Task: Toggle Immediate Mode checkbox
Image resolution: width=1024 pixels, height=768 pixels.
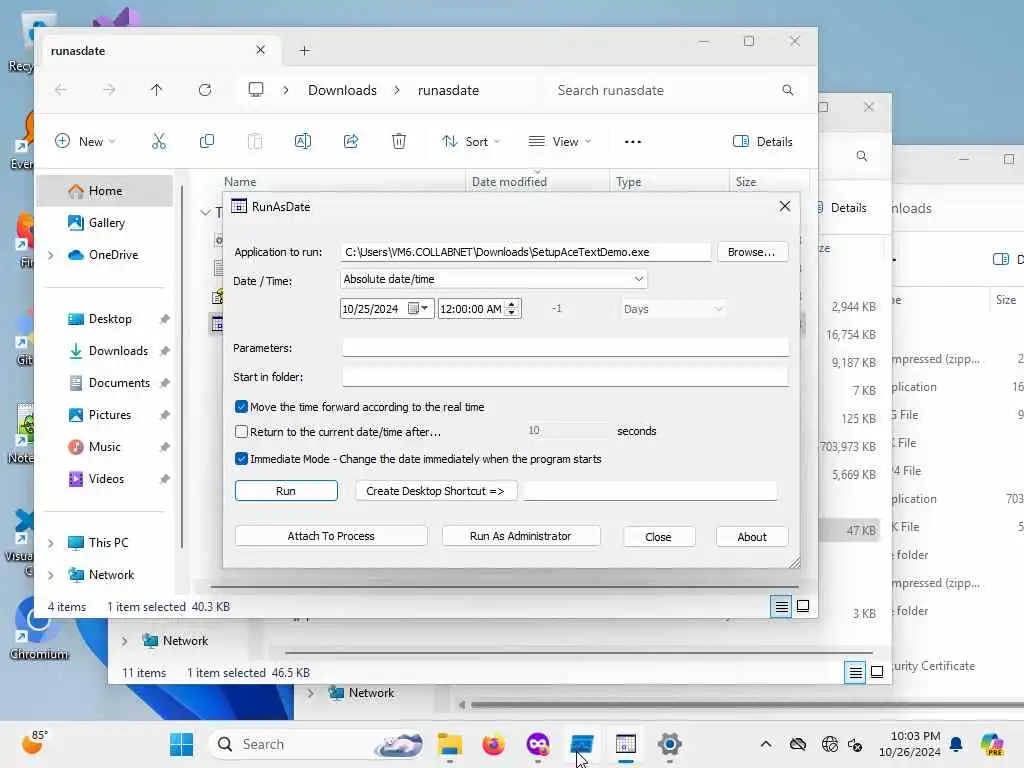Action: (241, 459)
